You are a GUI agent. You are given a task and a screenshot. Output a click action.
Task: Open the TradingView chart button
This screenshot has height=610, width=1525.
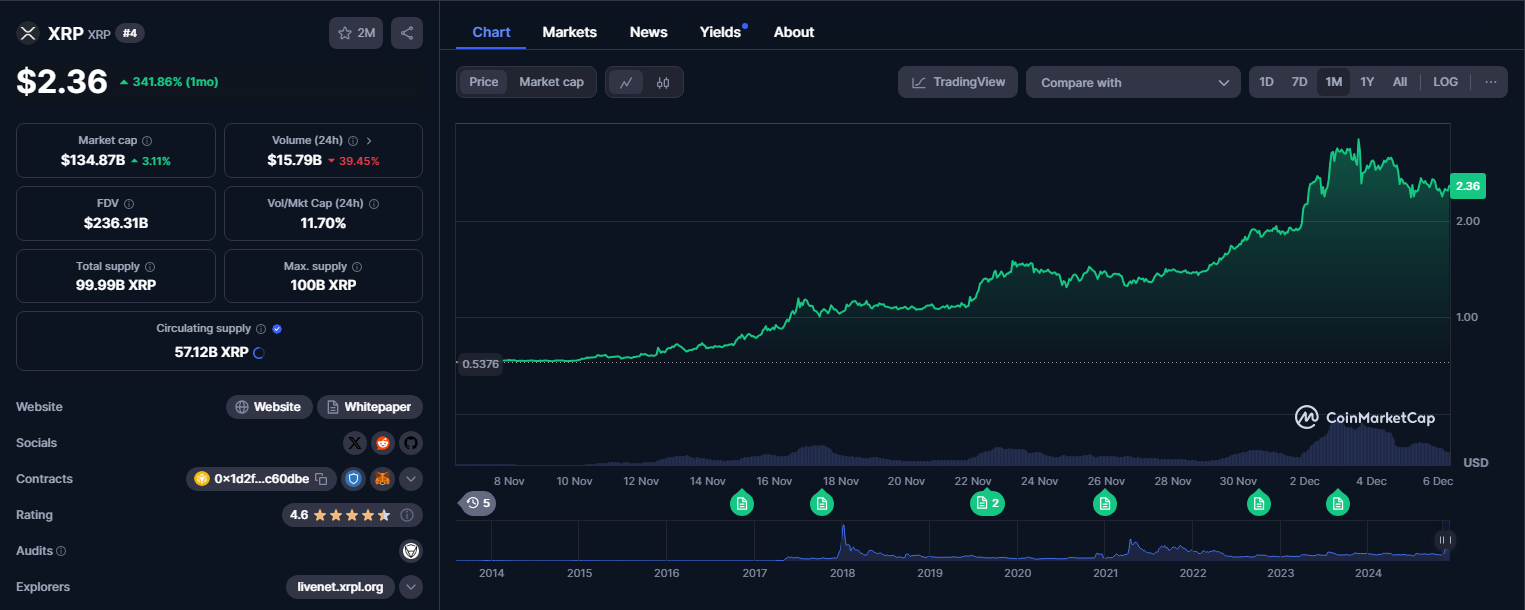coord(958,82)
